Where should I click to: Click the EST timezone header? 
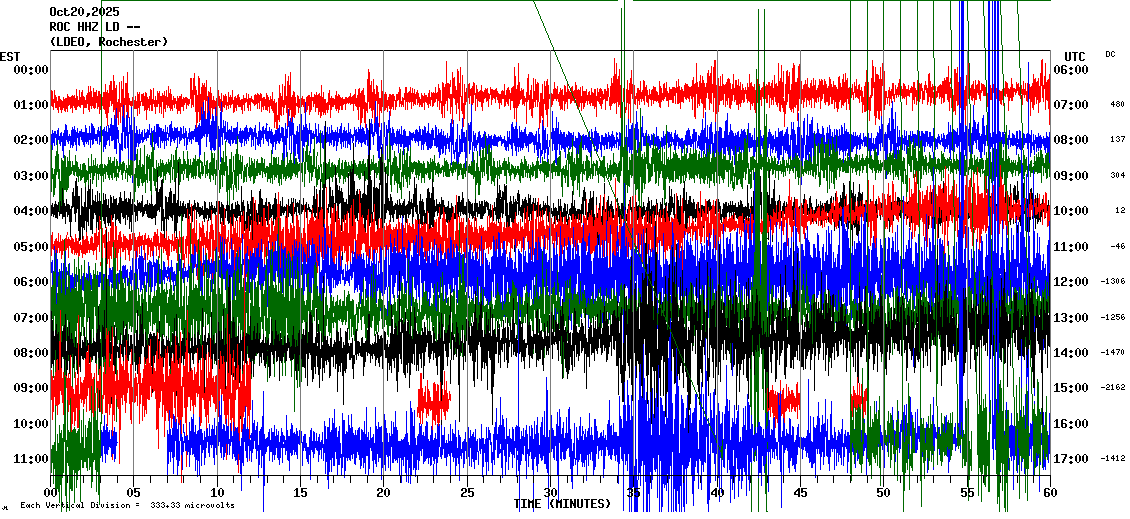(x=11, y=55)
